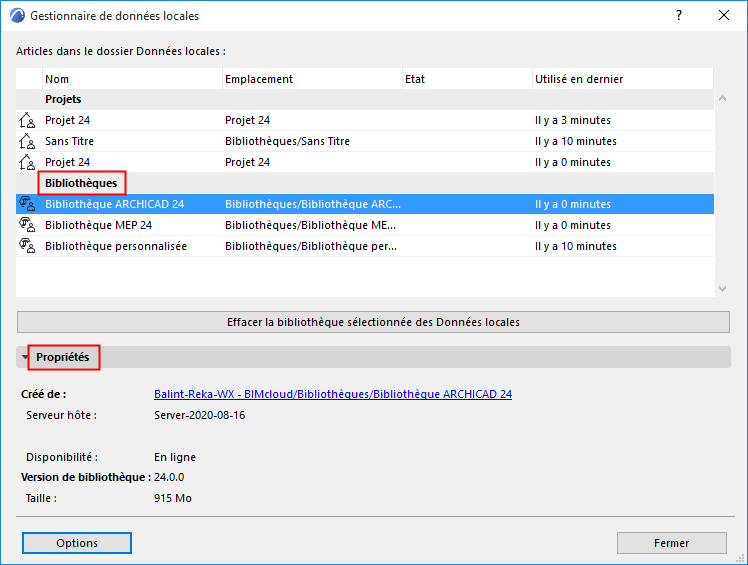This screenshot has height=565, width=748.
Task: Click the location Bibliothèques/Sans Titre
Action: pyautogui.click(x=287, y=141)
